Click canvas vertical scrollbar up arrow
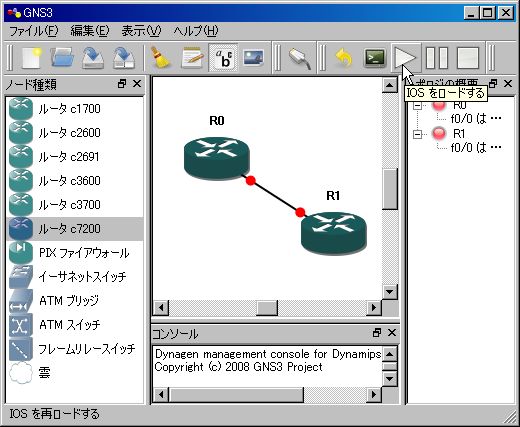Viewport: 520px width, 427px height. pyautogui.click(x=389, y=85)
